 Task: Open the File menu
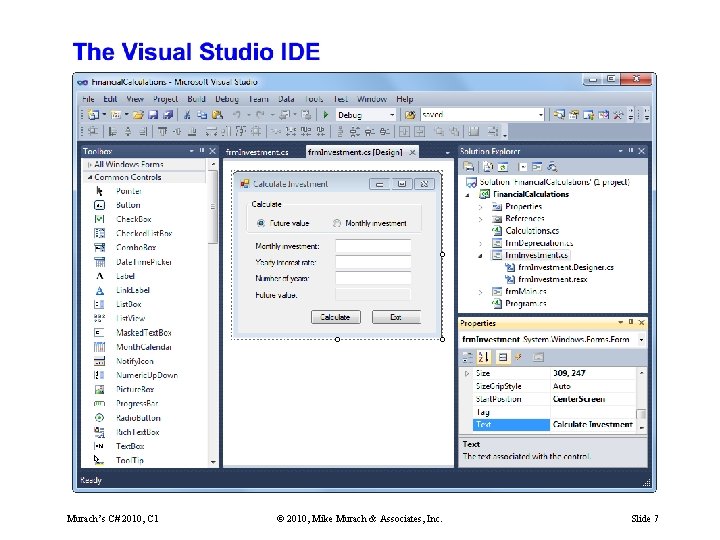88,99
